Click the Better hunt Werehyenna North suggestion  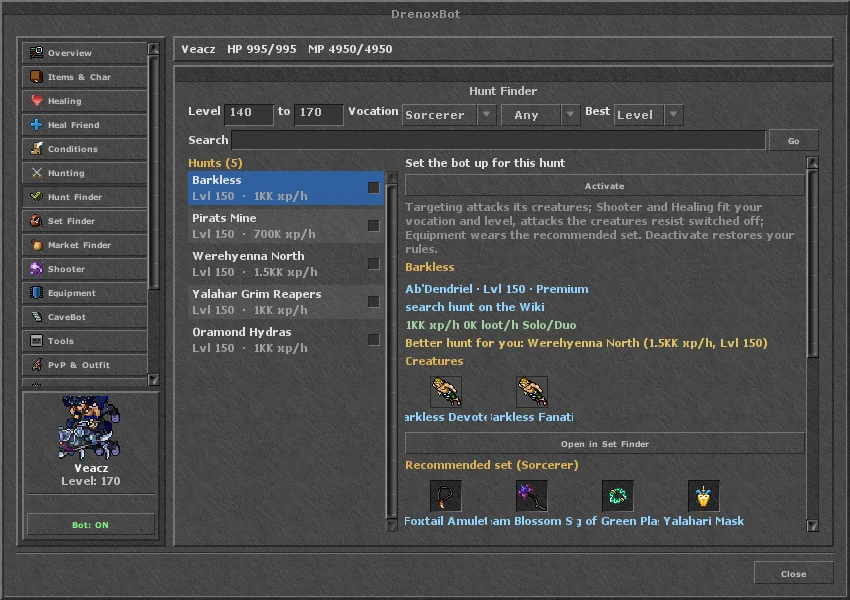coord(586,343)
